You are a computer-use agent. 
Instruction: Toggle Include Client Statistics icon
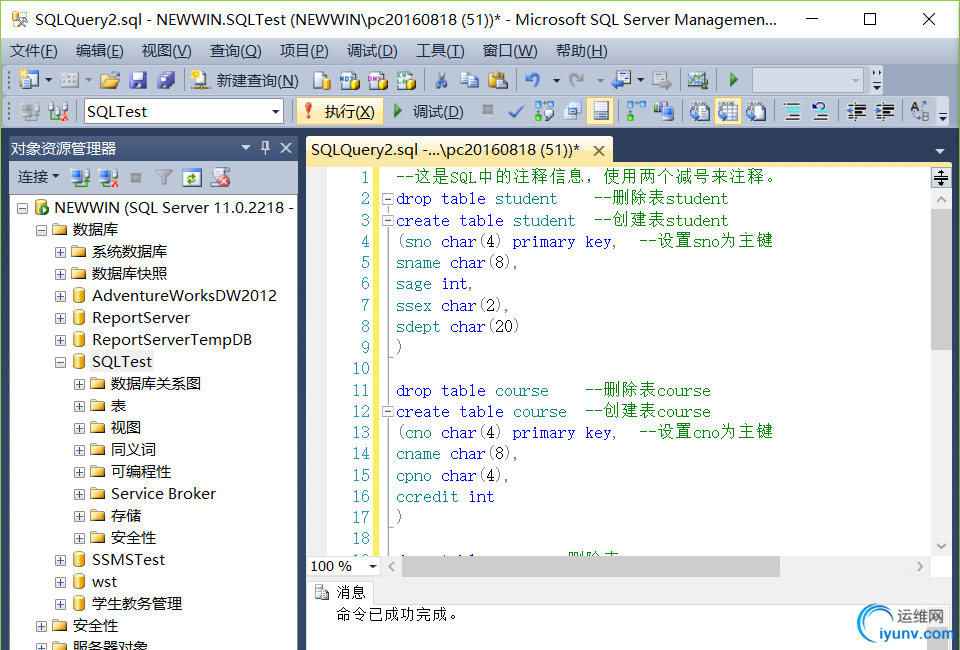(x=664, y=111)
